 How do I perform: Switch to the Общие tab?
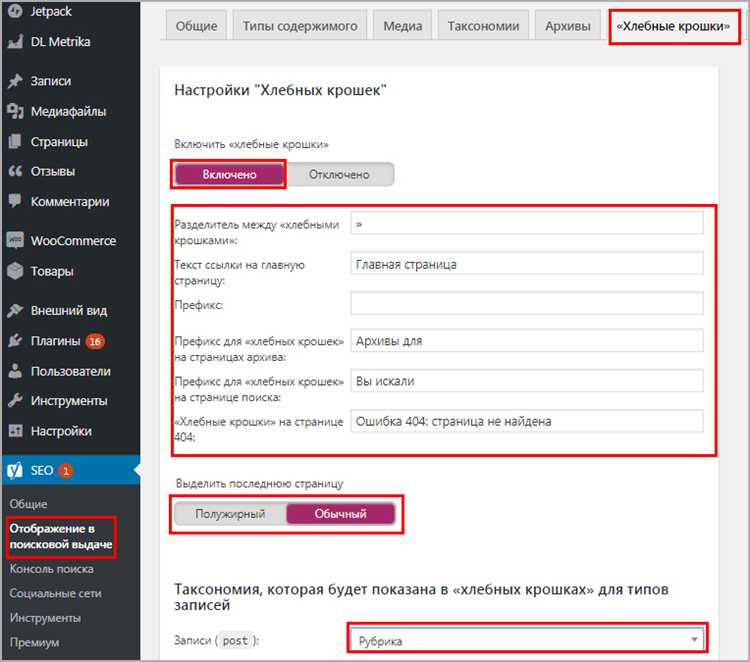[196, 26]
